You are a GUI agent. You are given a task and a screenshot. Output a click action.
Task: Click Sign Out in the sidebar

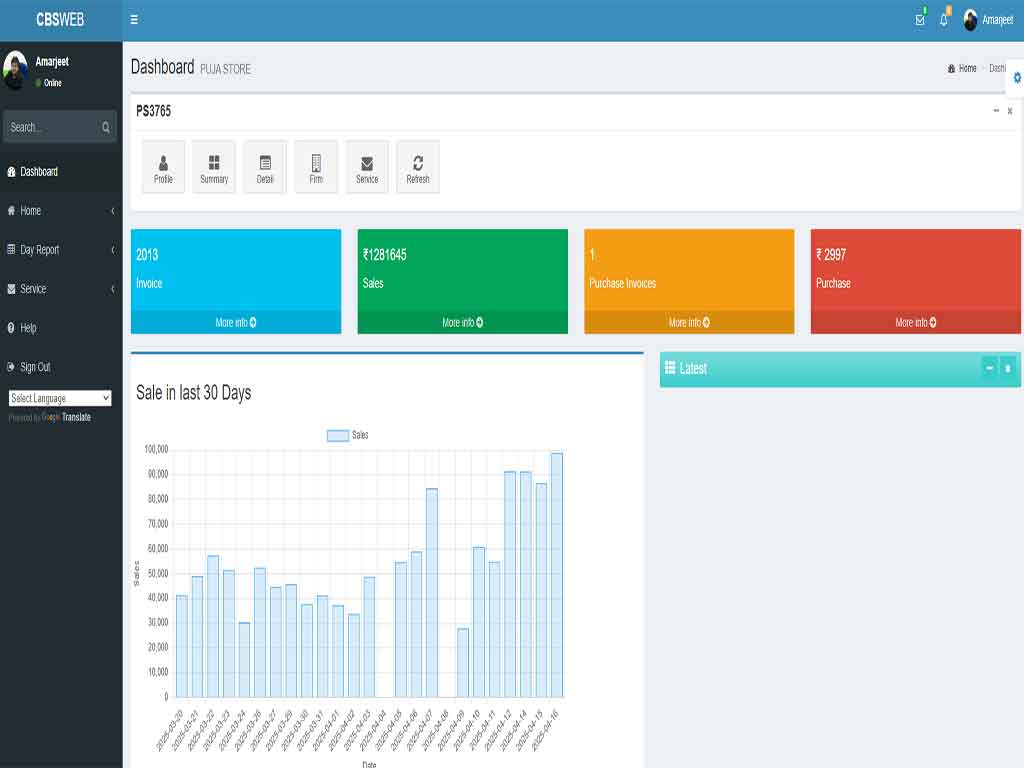(x=35, y=367)
